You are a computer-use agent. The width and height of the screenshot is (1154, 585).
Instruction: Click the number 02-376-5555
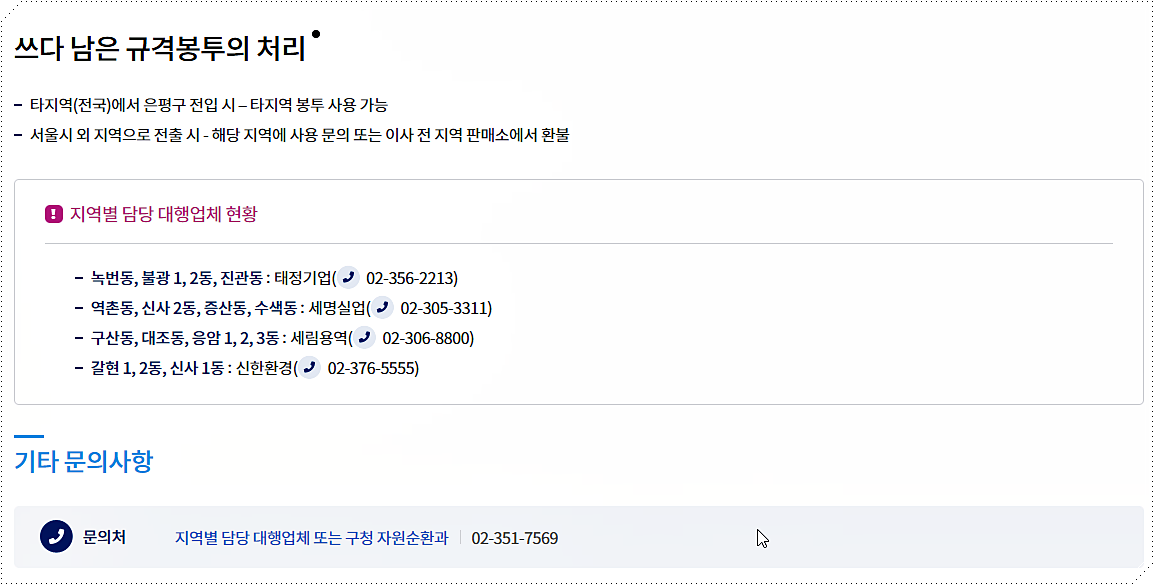[x=372, y=369]
